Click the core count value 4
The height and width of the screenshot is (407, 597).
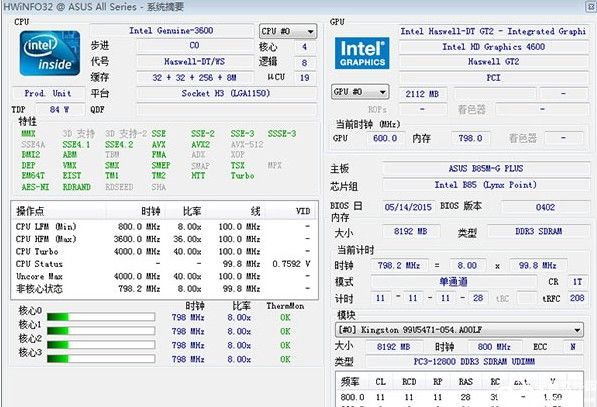305,47
